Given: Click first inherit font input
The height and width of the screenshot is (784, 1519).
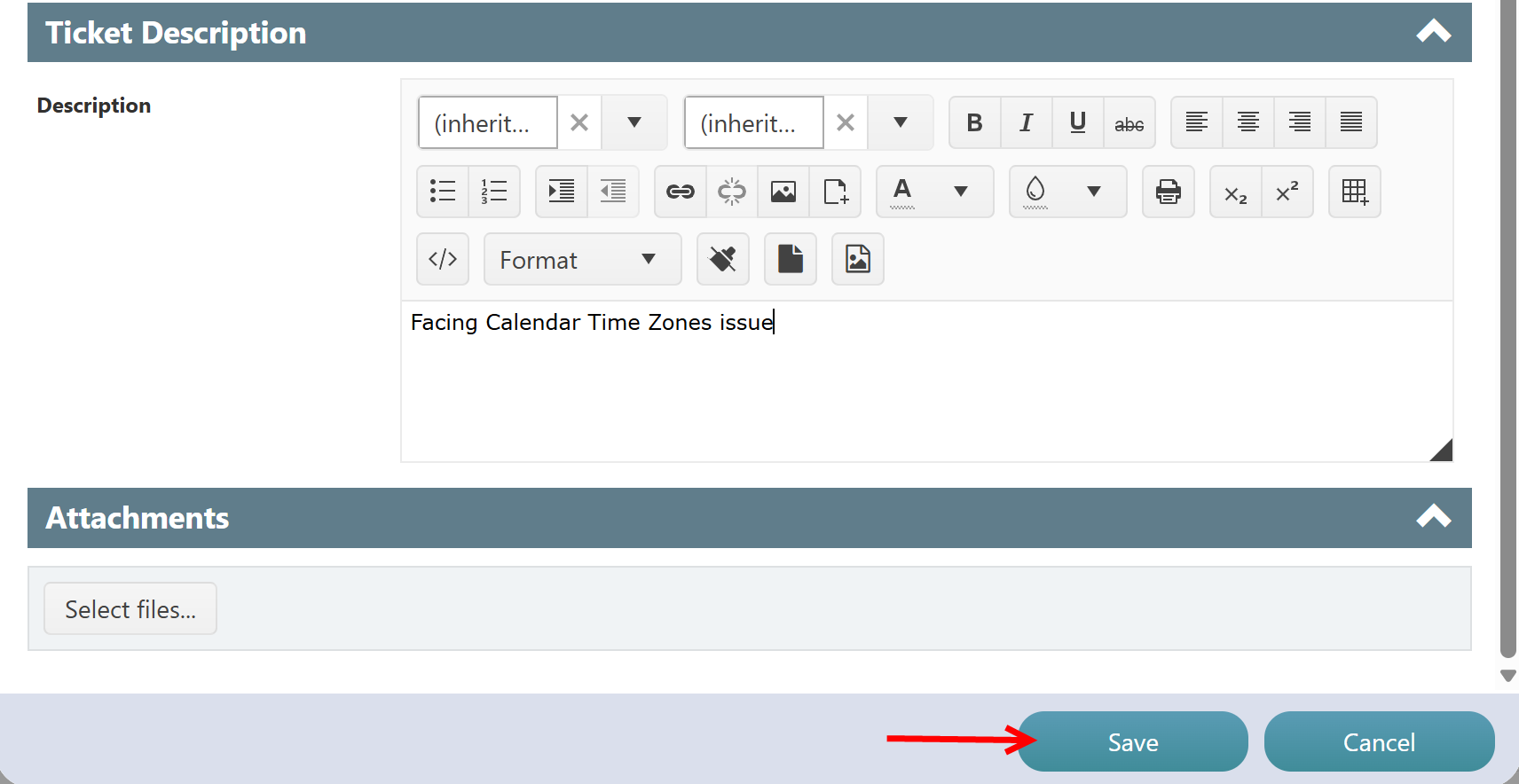Looking at the screenshot, I should pyautogui.click(x=488, y=122).
